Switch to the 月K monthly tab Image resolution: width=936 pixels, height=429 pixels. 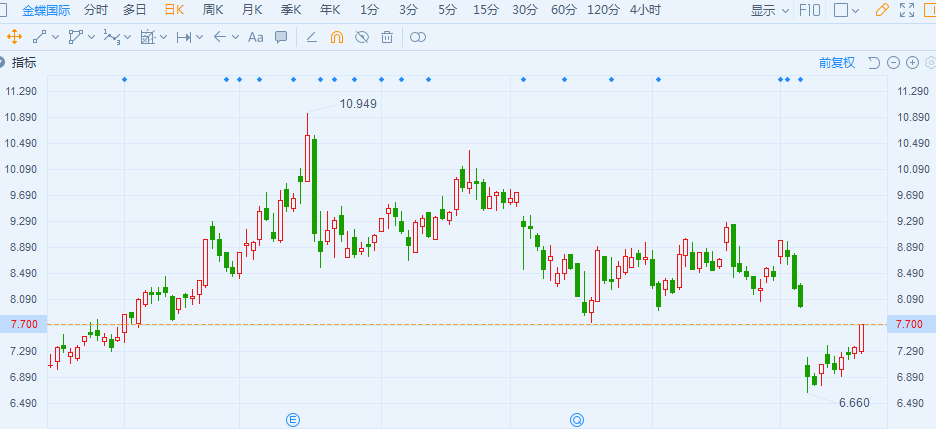tap(251, 10)
